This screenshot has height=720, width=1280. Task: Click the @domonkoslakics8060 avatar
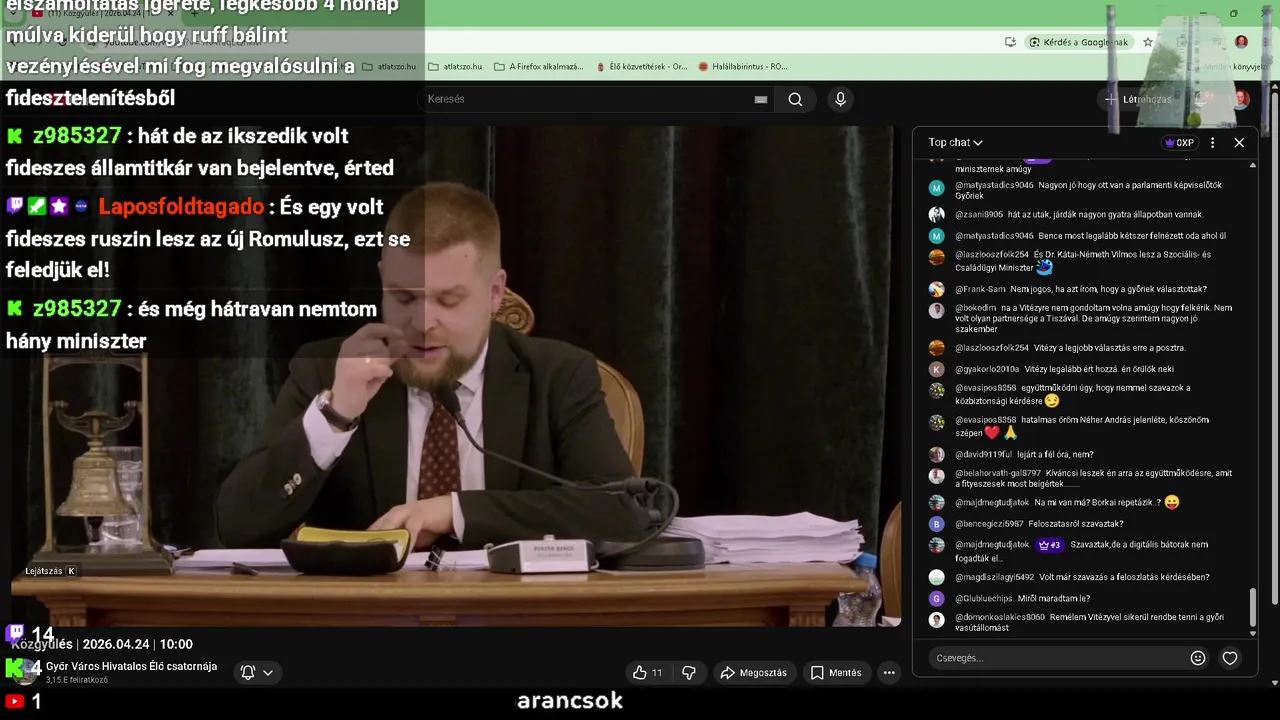pyautogui.click(x=936, y=620)
